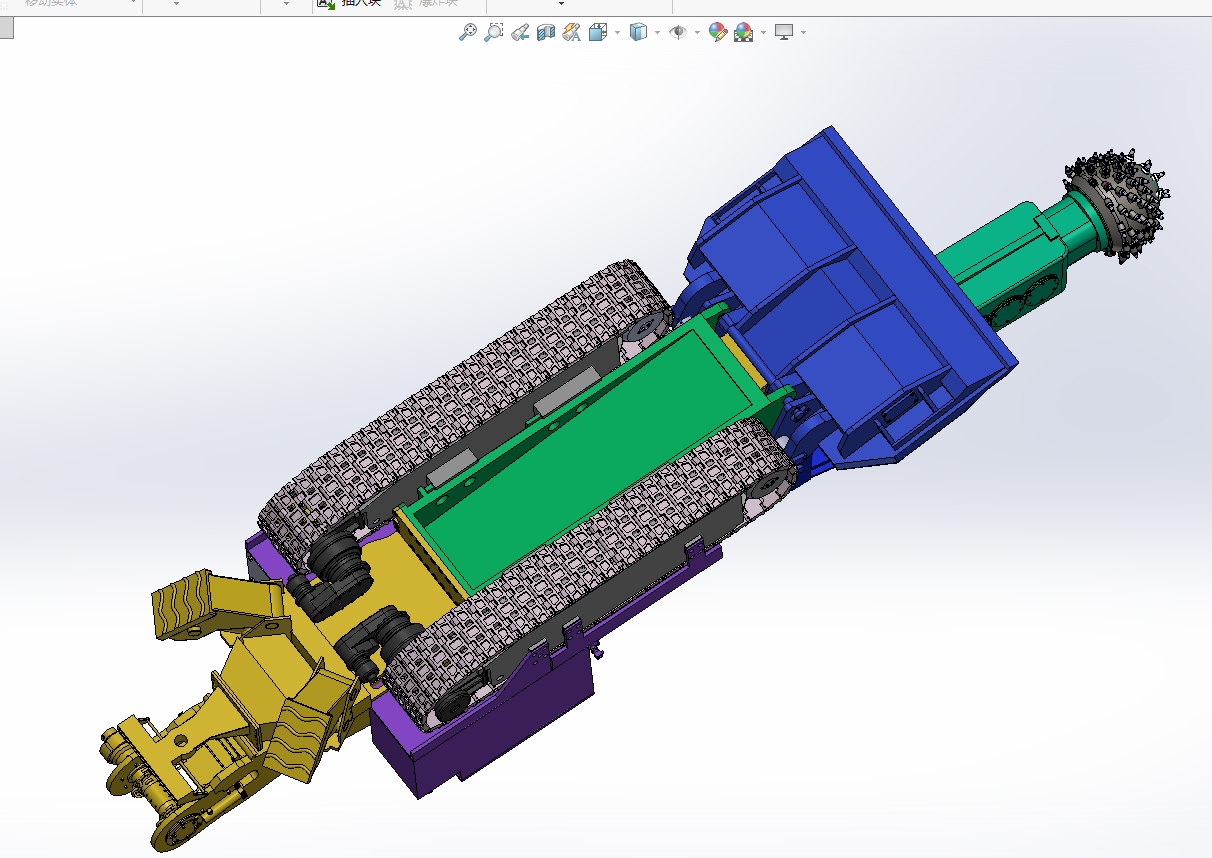Screen dimensions: 1212x858
Task: Click the View Orientation cube icon
Action: 598,32
